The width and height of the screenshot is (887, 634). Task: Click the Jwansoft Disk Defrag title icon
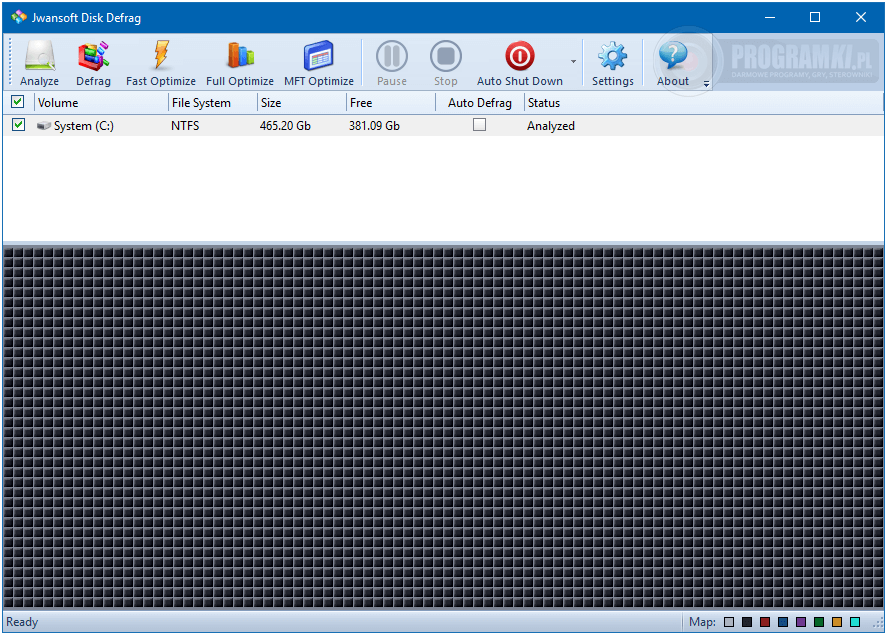pyautogui.click(x=19, y=17)
